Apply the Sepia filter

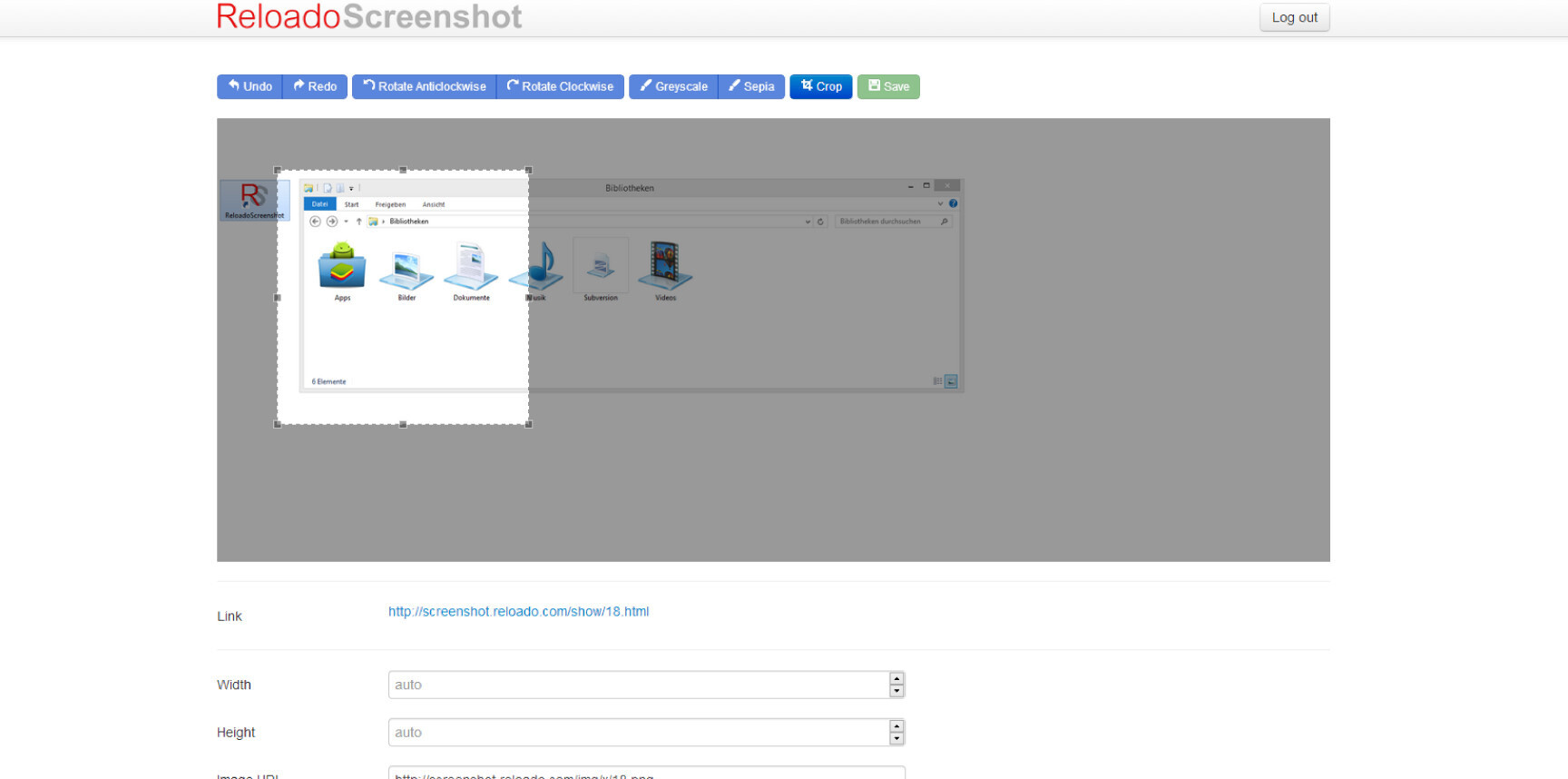coord(751,86)
